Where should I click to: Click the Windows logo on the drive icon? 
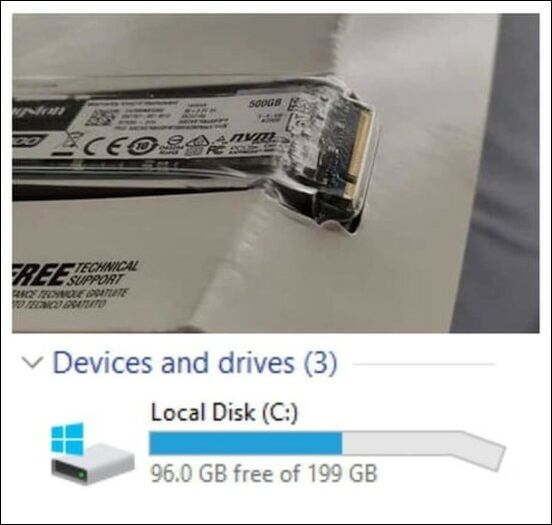pyautogui.click(x=67, y=438)
